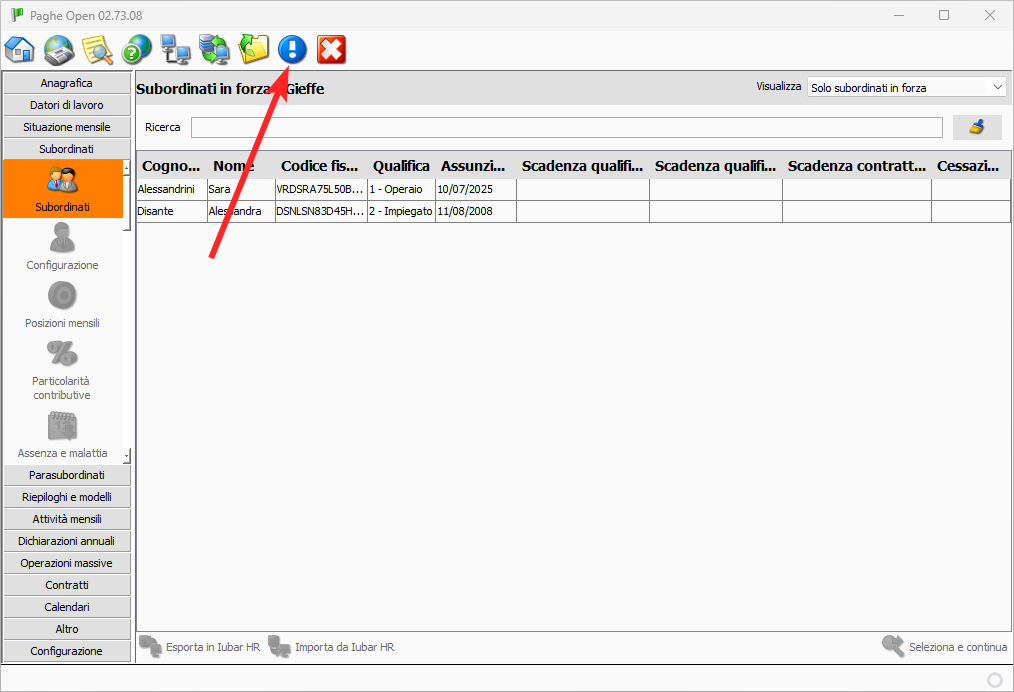Expand the Parasubordinati sidebar section

(67, 475)
